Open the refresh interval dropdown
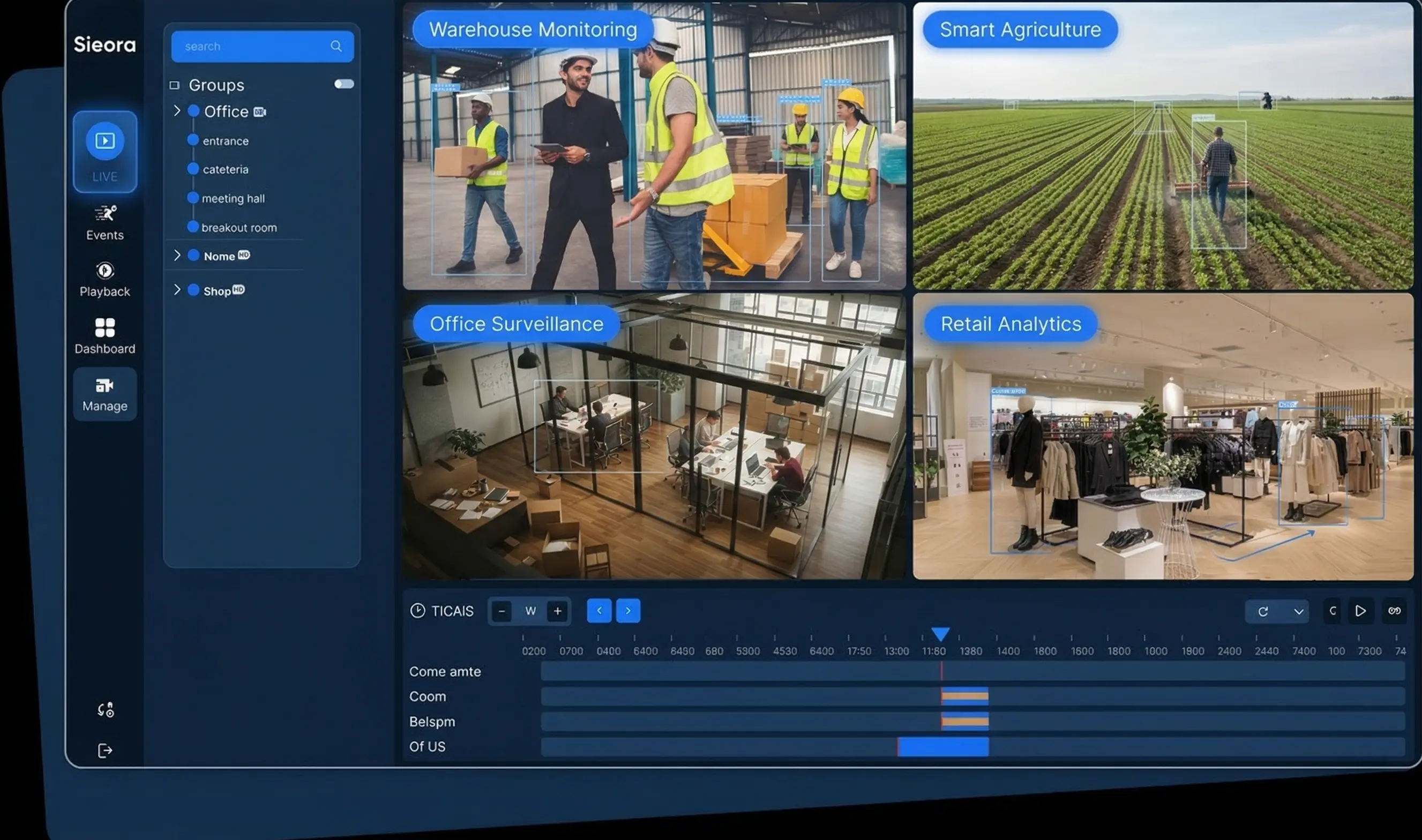The height and width of the screenshot is (840, 1422). tap(1300, 611)
